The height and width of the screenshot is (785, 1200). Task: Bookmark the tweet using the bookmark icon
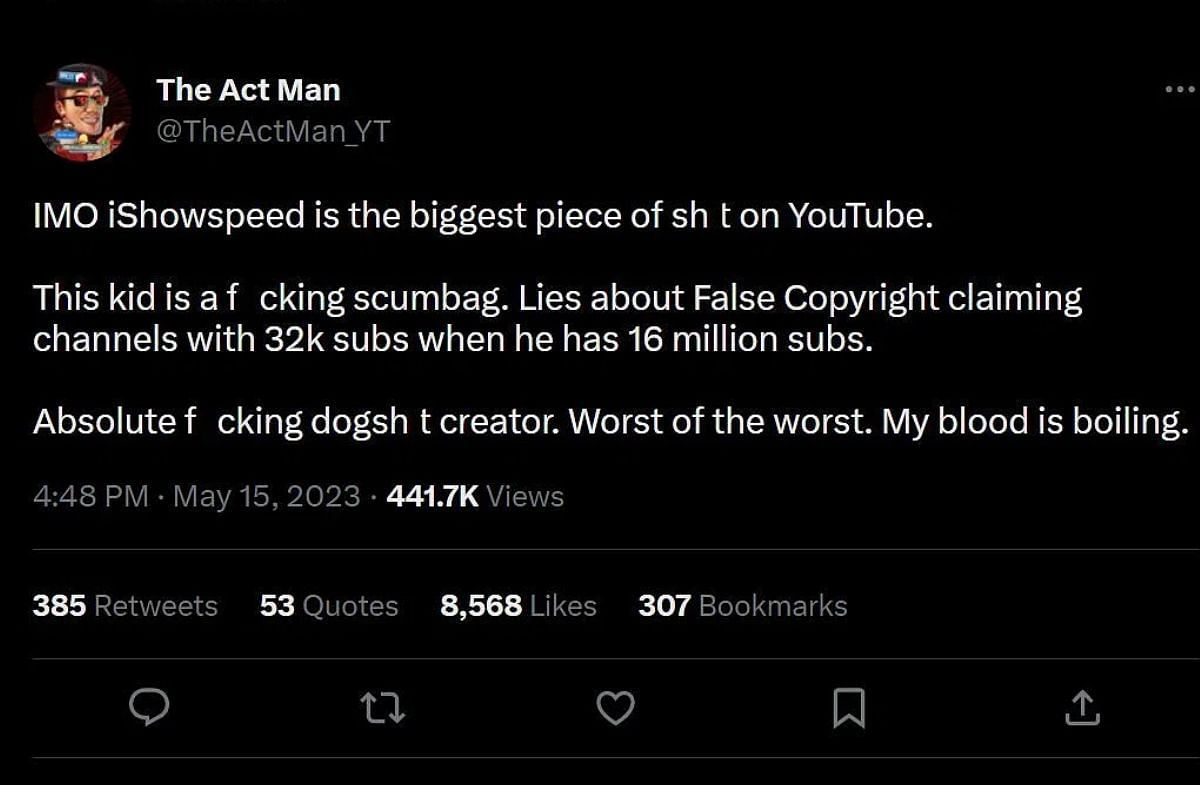[x=848, y=708]
